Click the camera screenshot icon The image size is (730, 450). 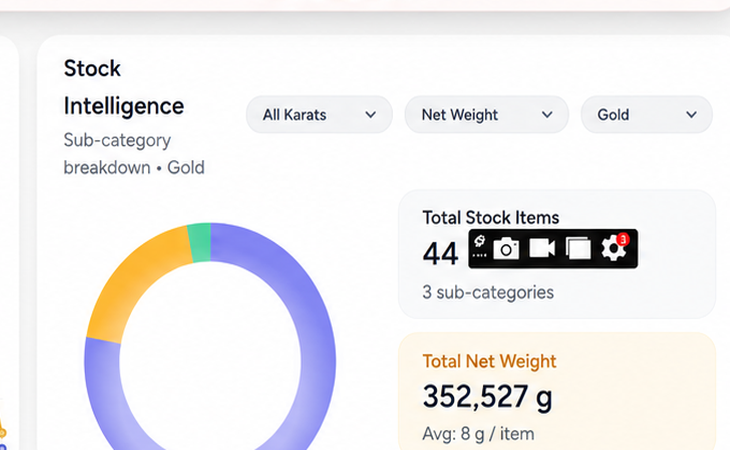(506, 249)
